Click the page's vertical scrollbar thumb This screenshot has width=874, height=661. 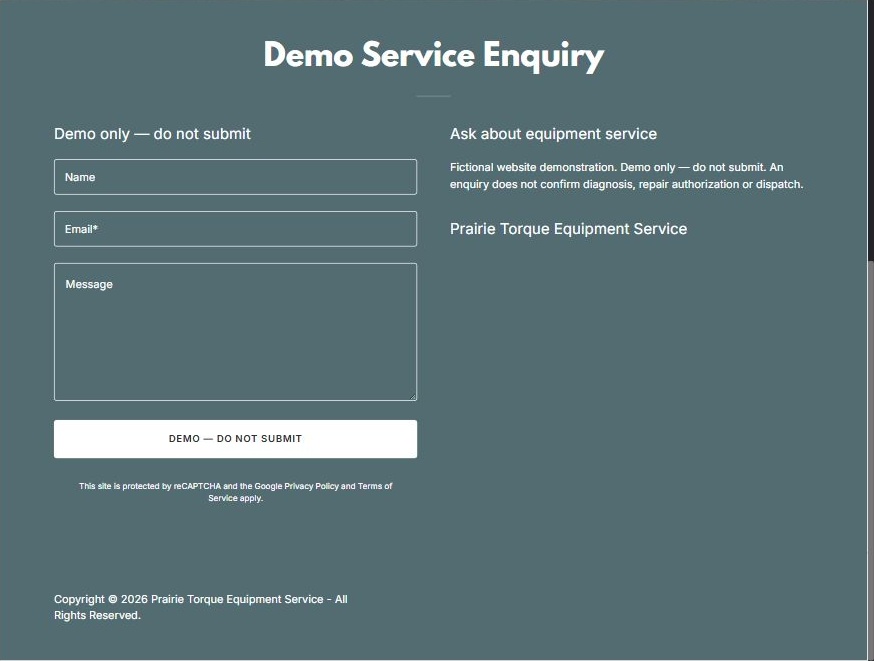tap(871, 460)
